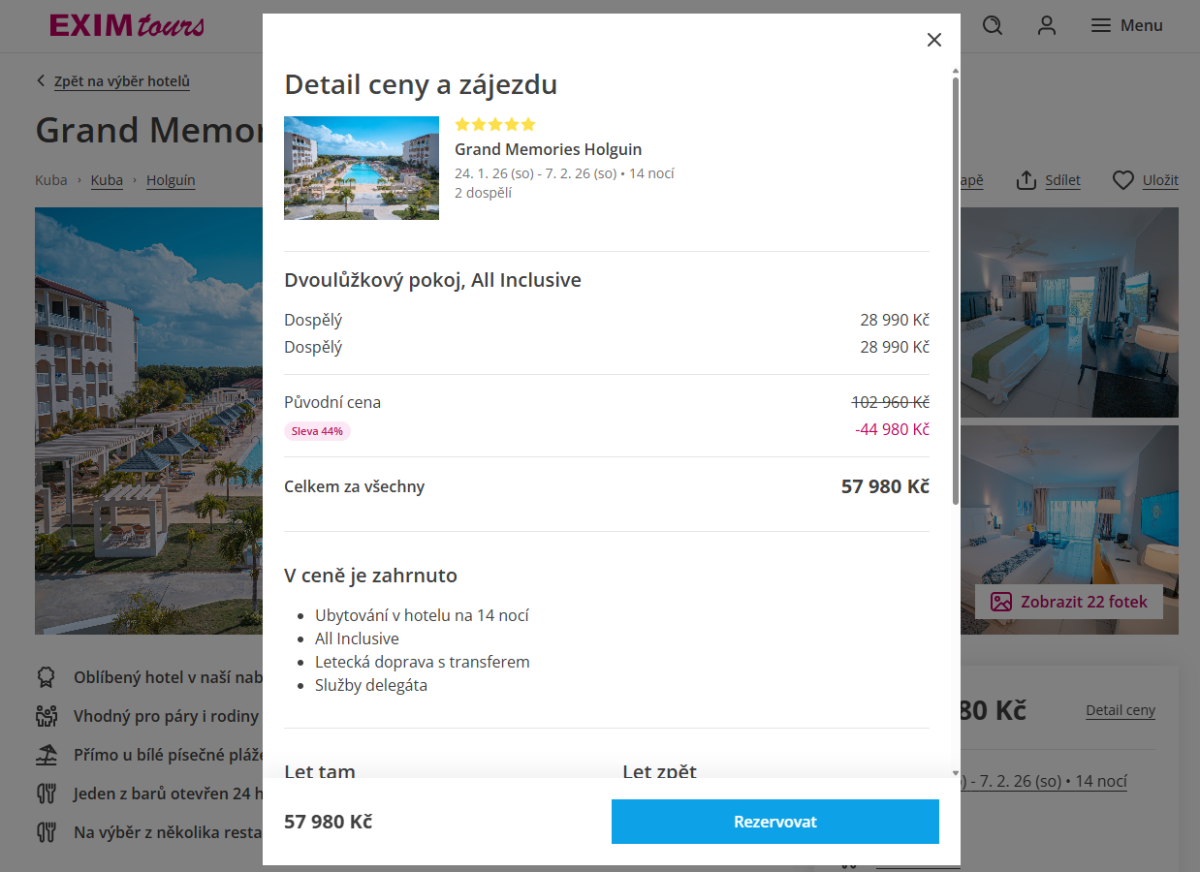1200x872 pixels.
Task: Open the user account icon
Action: [1046, 26]
